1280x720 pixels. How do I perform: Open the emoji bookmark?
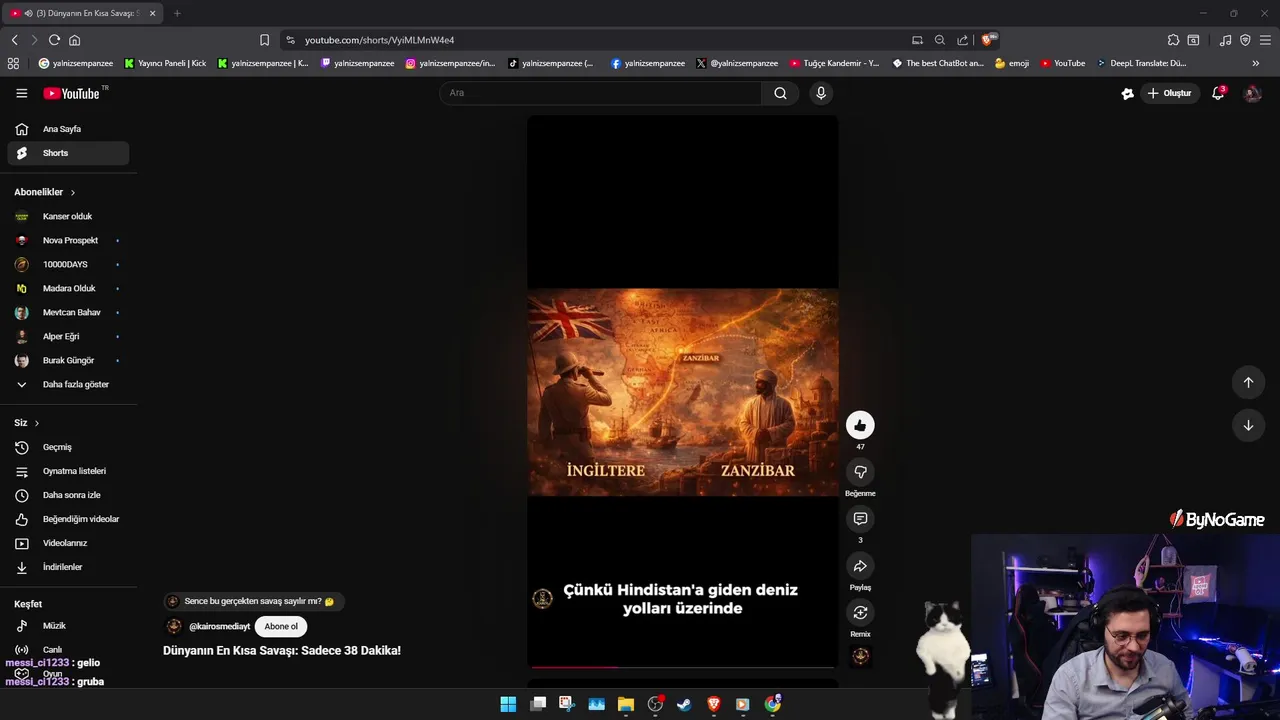[x=1012, y=63]
